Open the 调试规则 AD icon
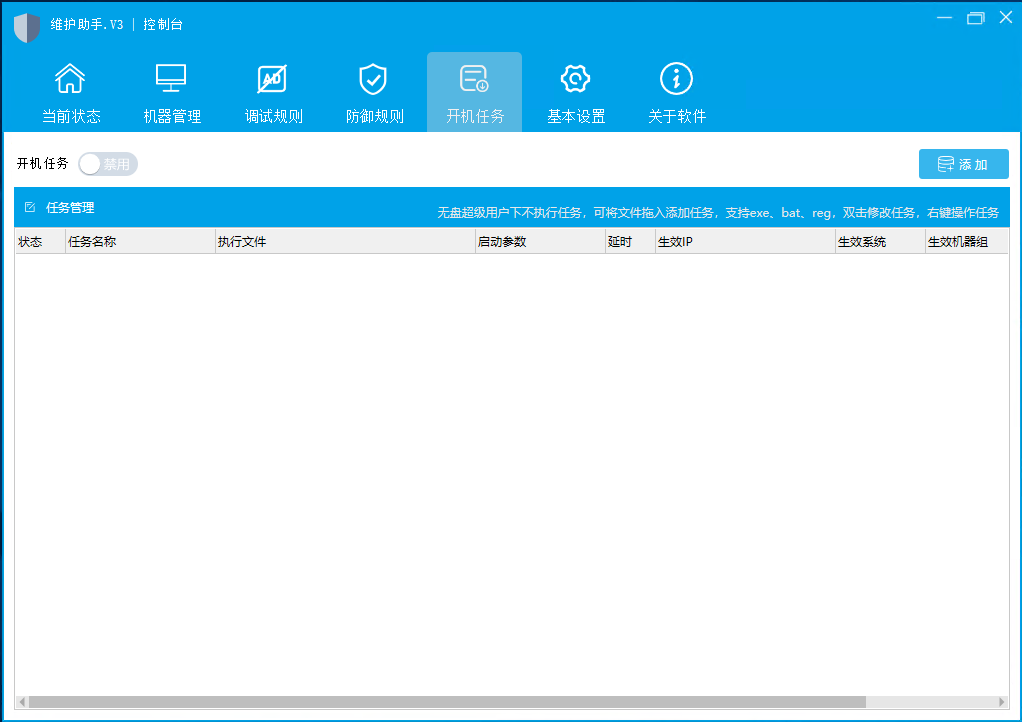 click(272, 79)
